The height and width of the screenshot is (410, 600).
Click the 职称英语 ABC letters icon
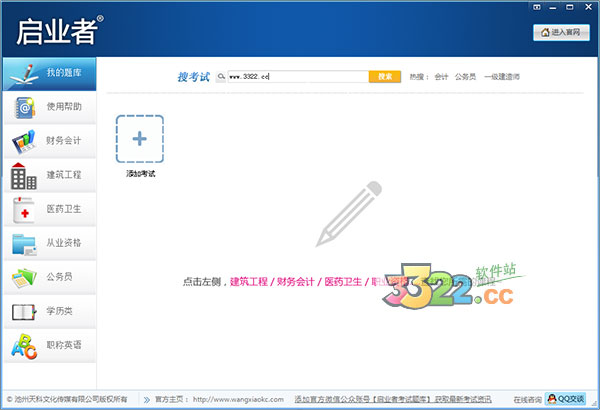tap(24, 346)
